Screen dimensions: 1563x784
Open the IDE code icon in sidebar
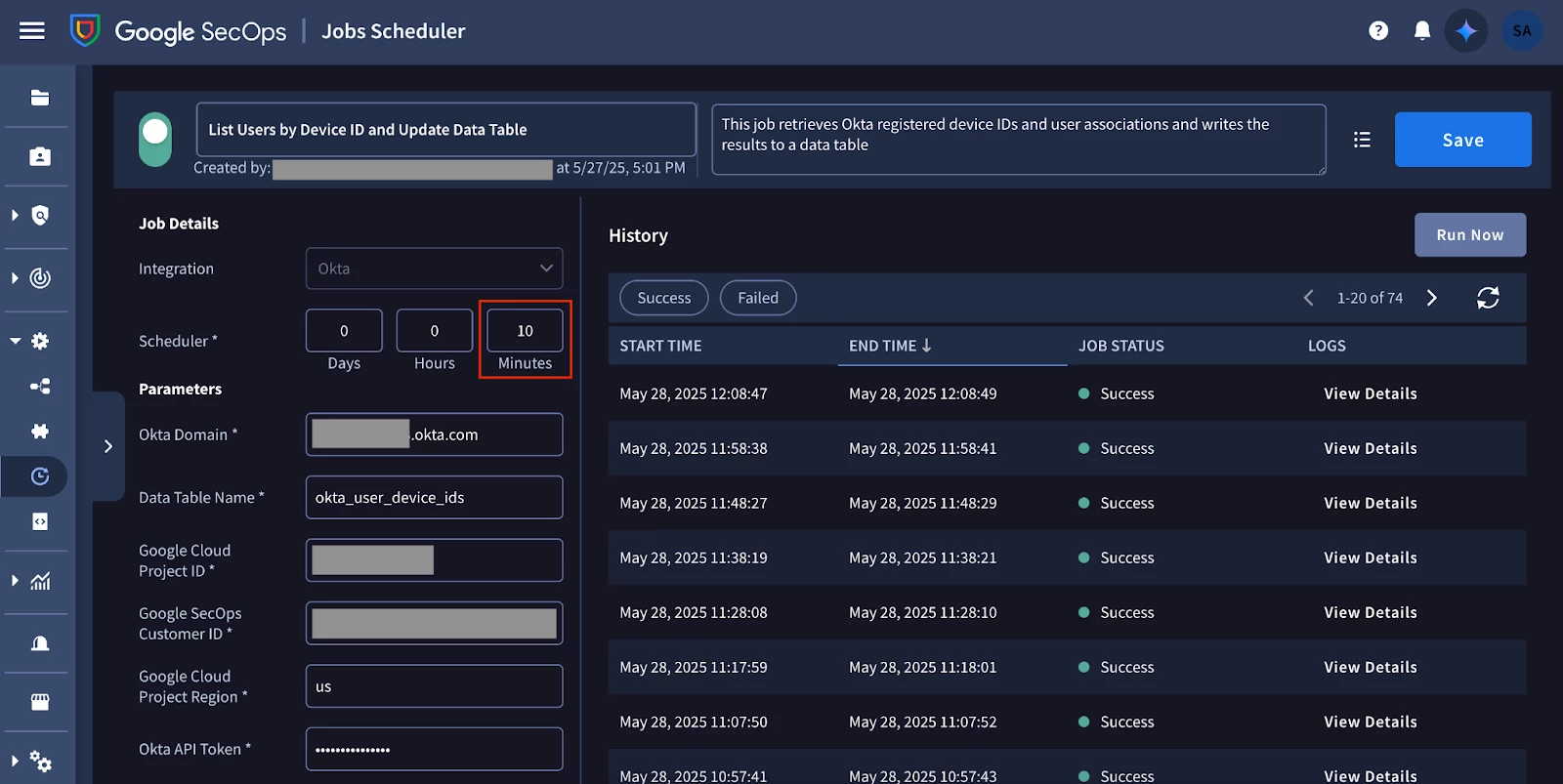tap(40, 521)
